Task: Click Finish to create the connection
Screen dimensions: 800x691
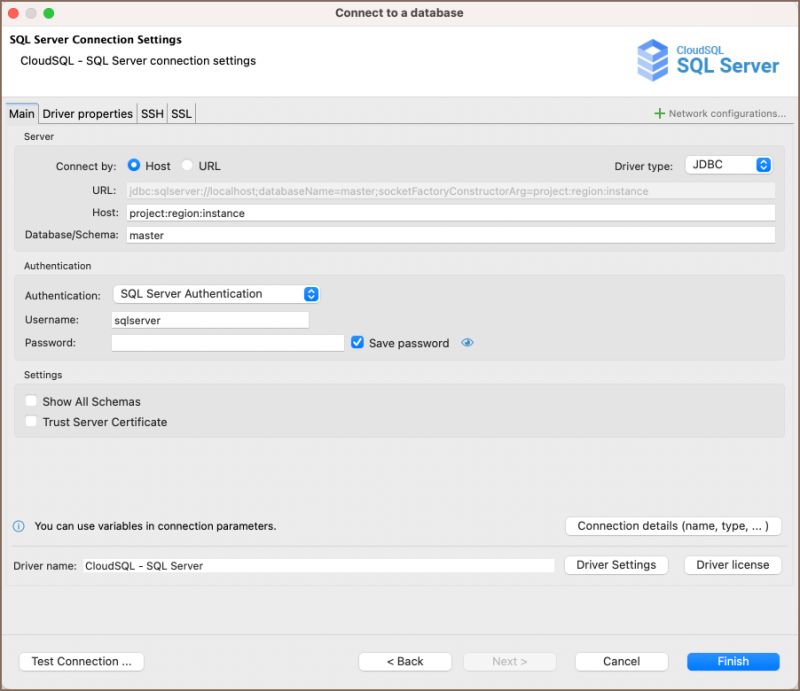Action: 732,661
